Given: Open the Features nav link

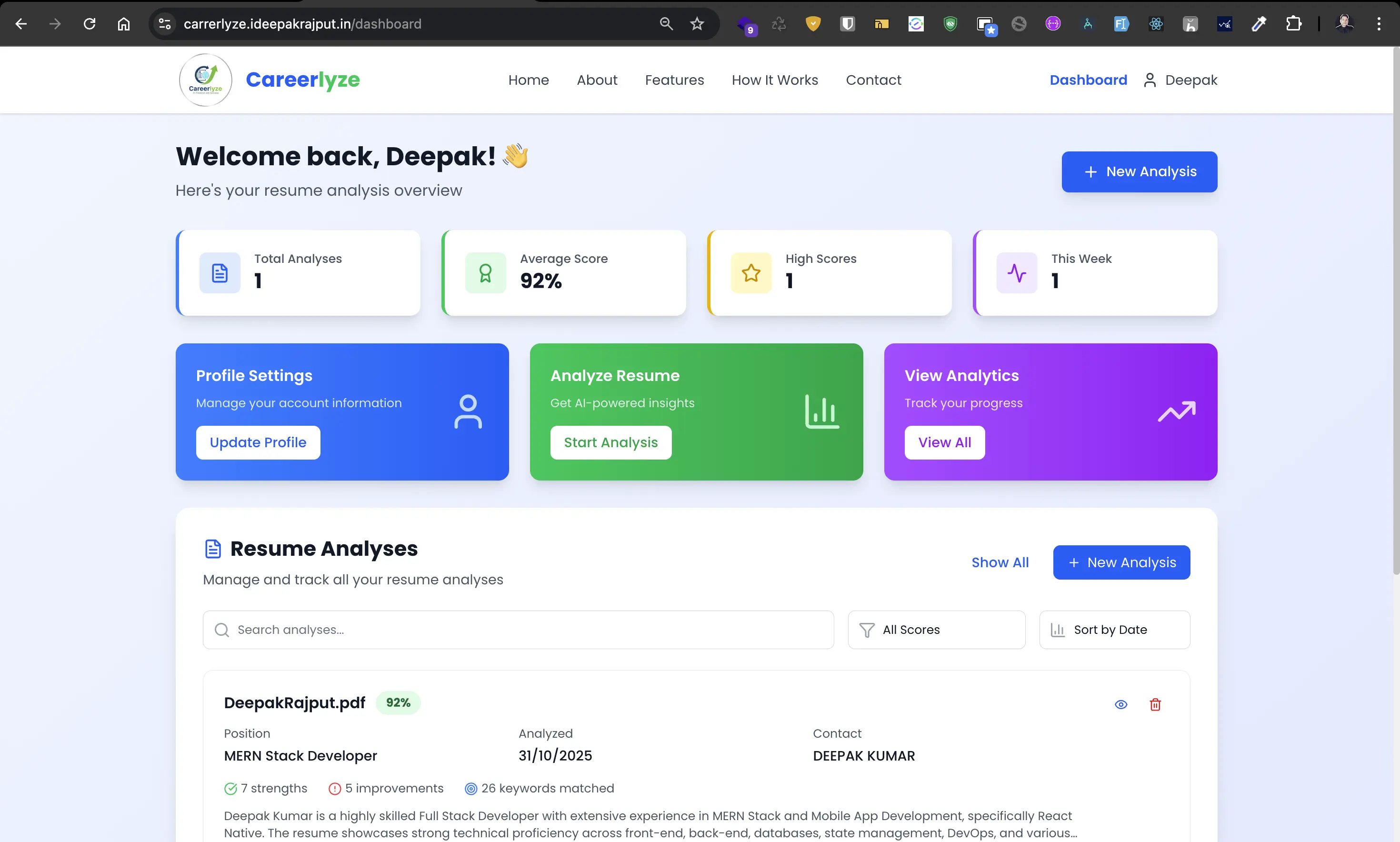Looking at the screenshot, I should point(674,80).
